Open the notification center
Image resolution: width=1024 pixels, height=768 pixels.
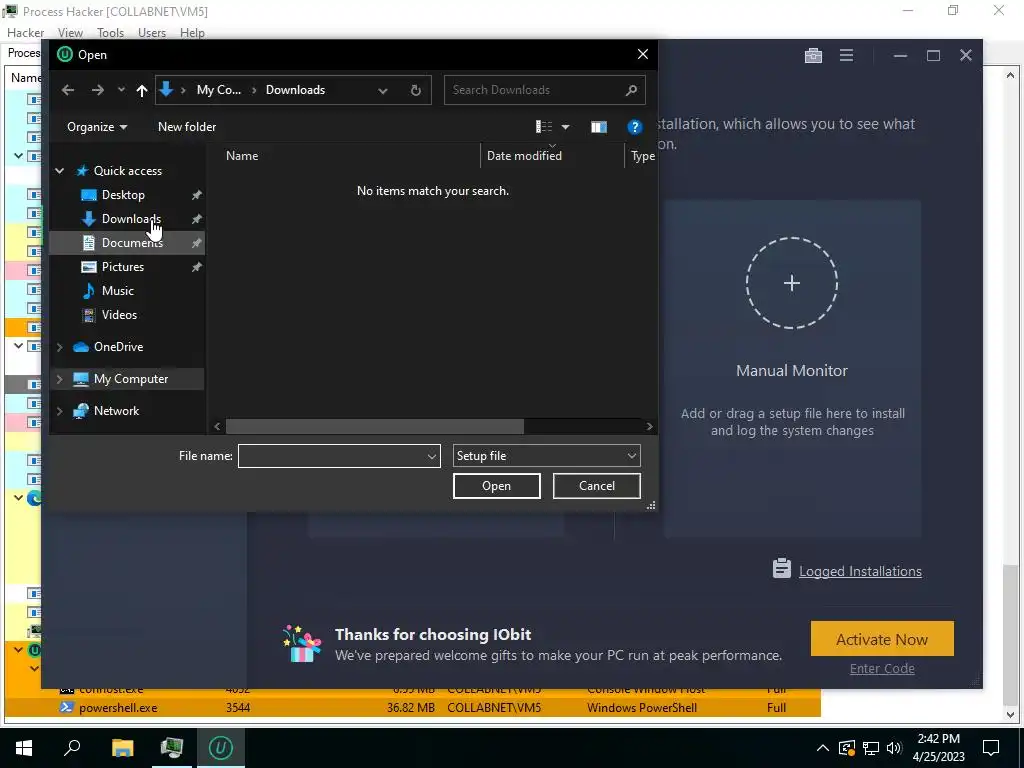(991, 748)
